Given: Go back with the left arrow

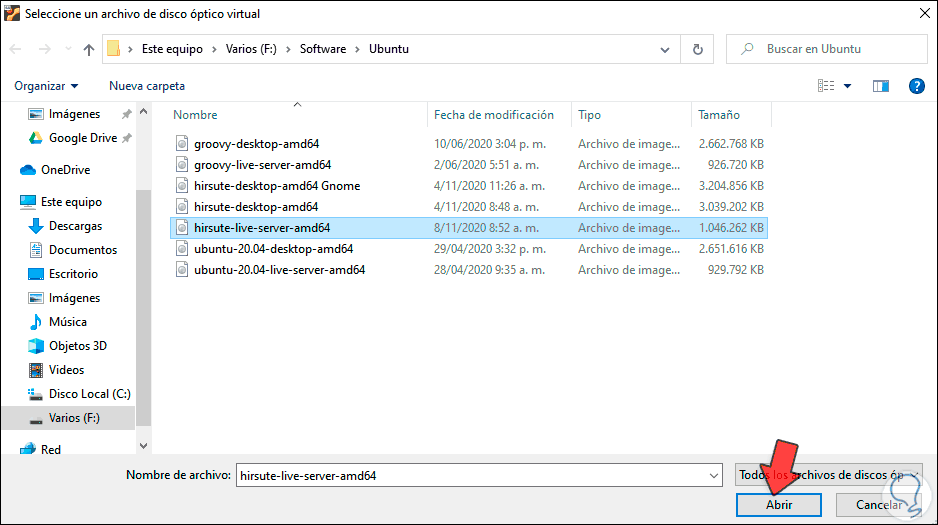Looking at the screenshot, I should [x=16, y=49].
